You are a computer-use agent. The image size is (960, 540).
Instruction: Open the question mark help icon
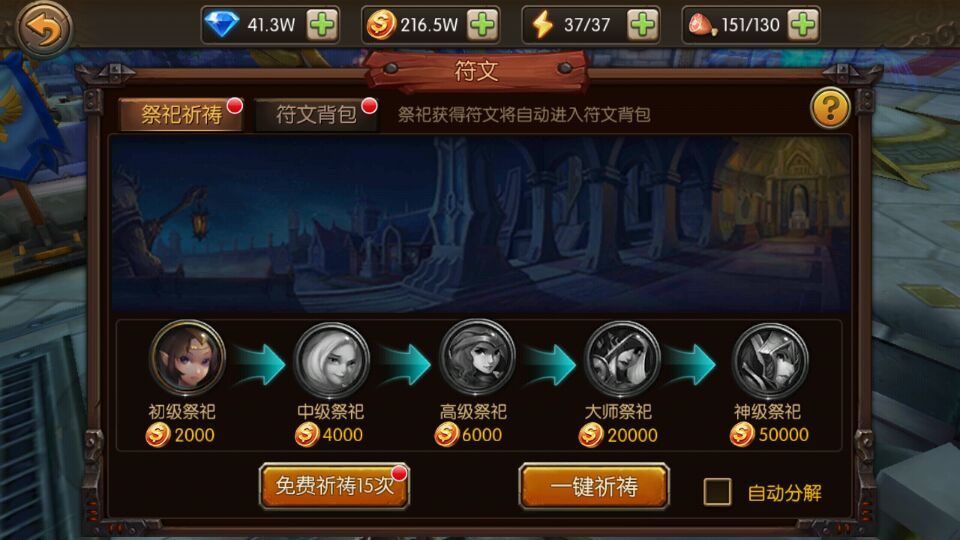[830, 109]
